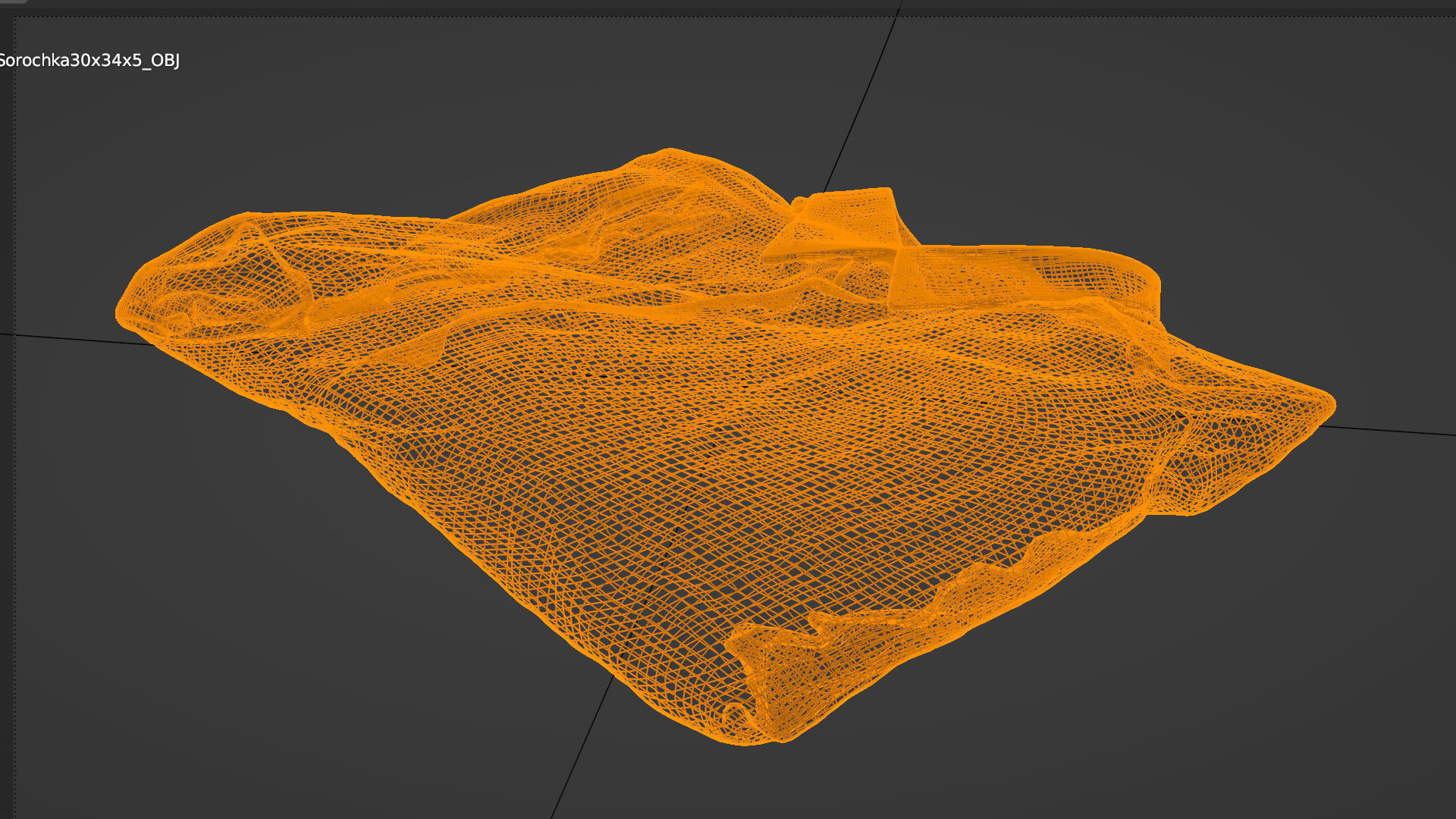1456x819 pixels.
Task: Click the partial tab at top-left corner
Action: [x=14, y=2]
